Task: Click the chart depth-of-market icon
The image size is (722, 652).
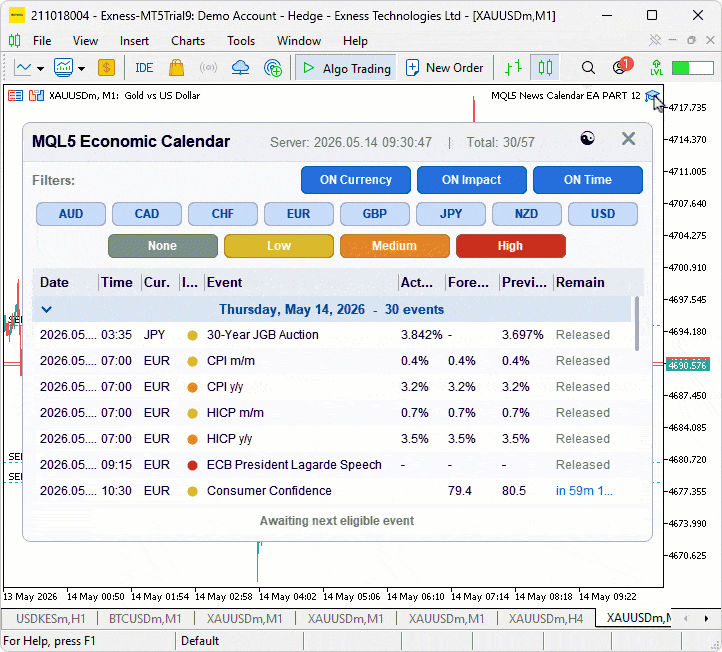Action: (x=15, y=96)
